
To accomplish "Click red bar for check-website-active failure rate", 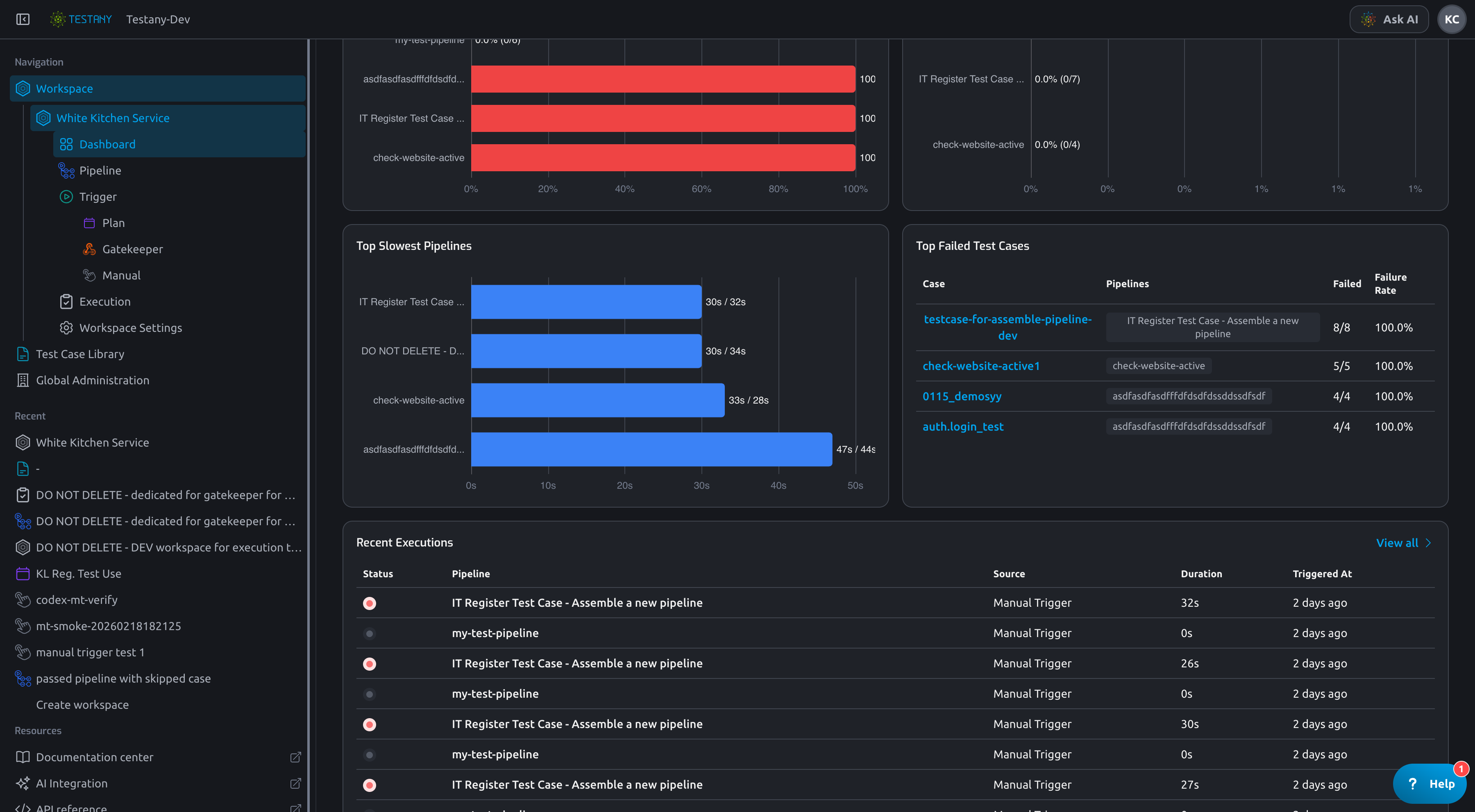I will pyautogui.click(x=663, y=158).
